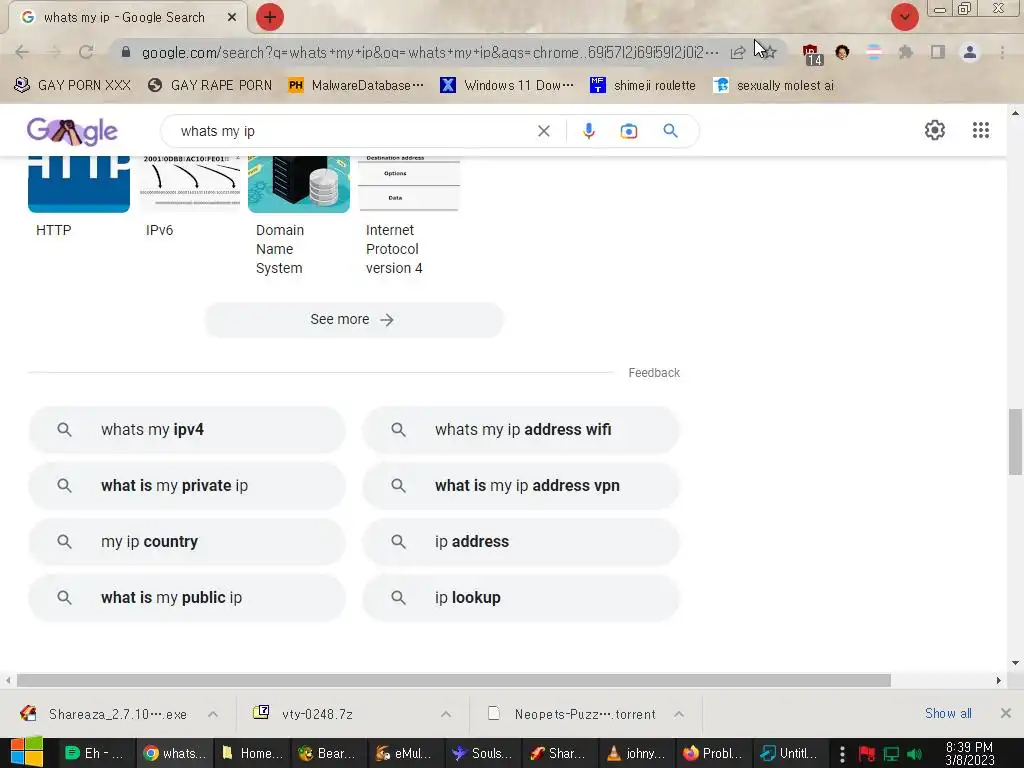Image resolution: width=1024 pixels, height=768 pixels.
Task: Submit search with magnifier icon
Action: [x=671, y=131]
